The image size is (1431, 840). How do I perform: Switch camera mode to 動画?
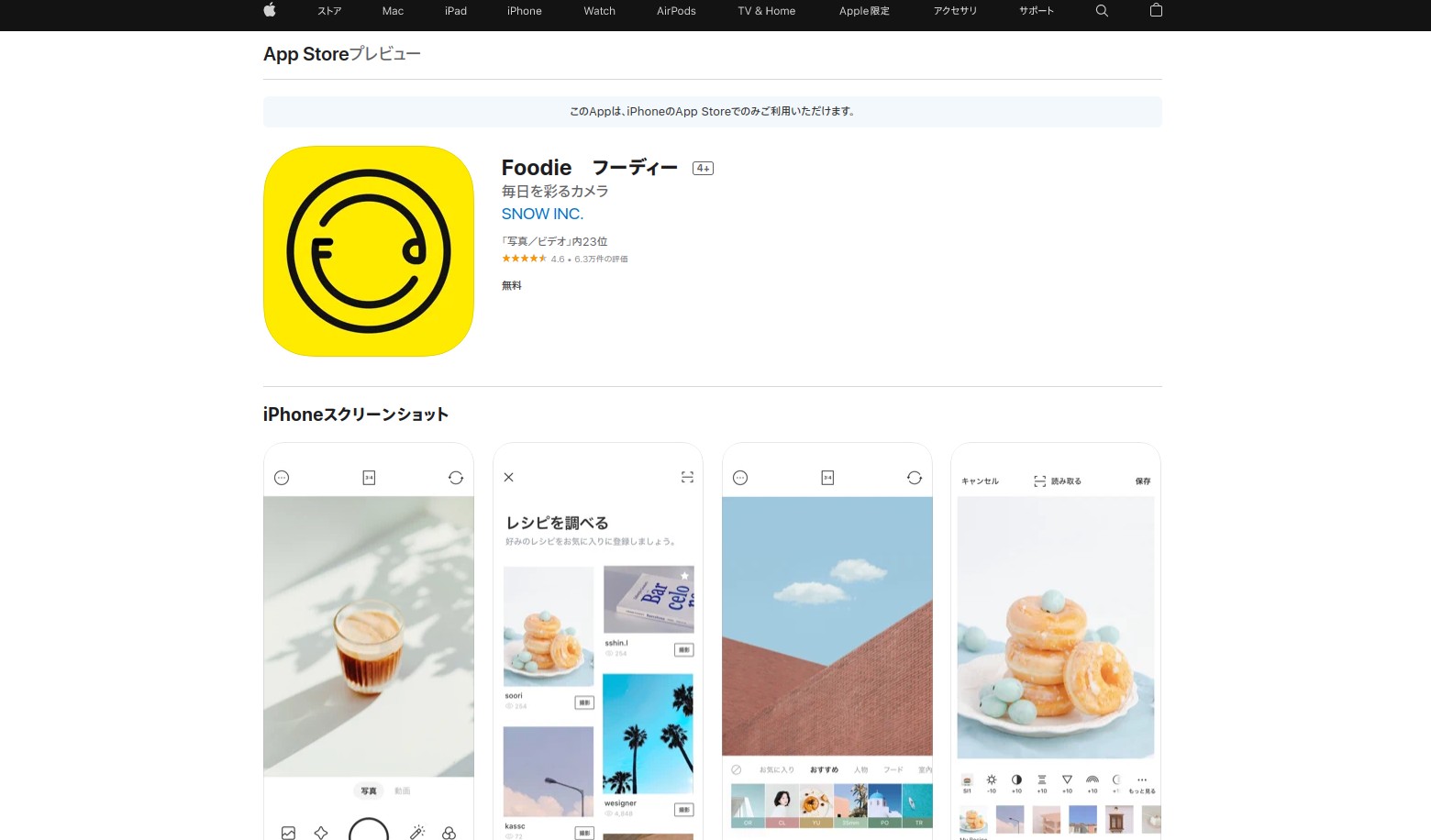coord(402,790)
